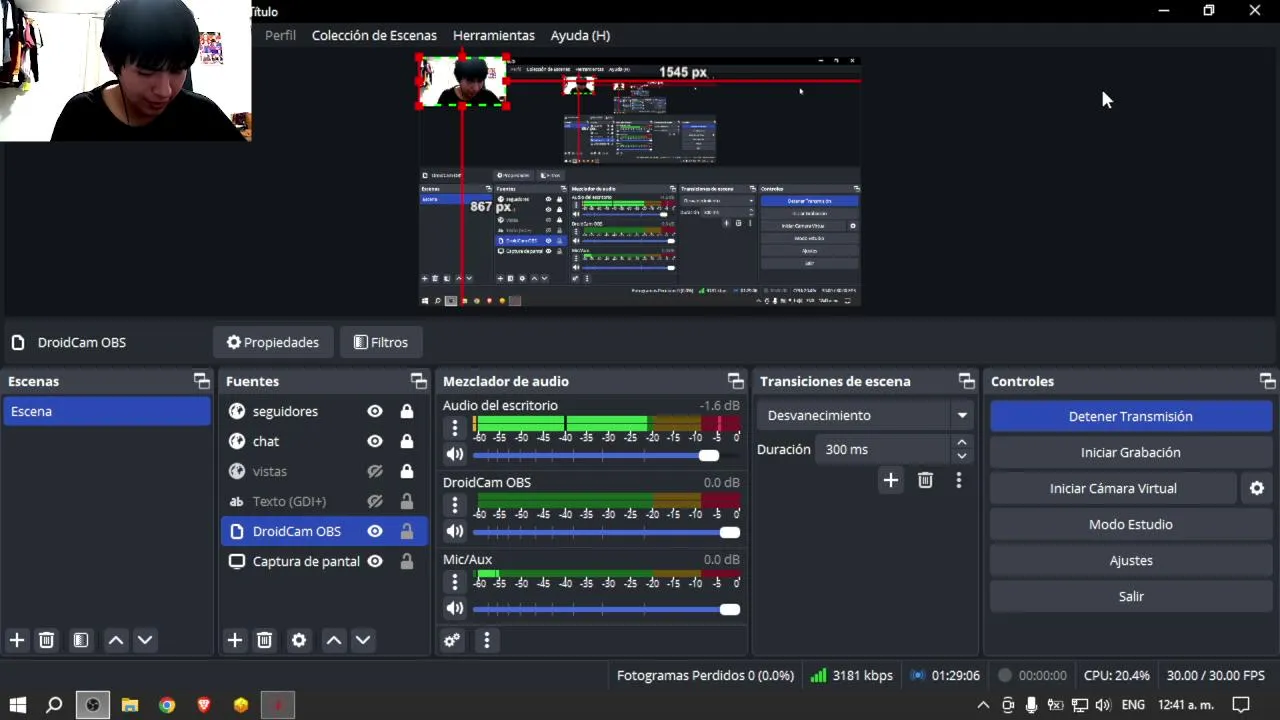
Task: Show hidden system tray icons
Action: click(983, 705)
